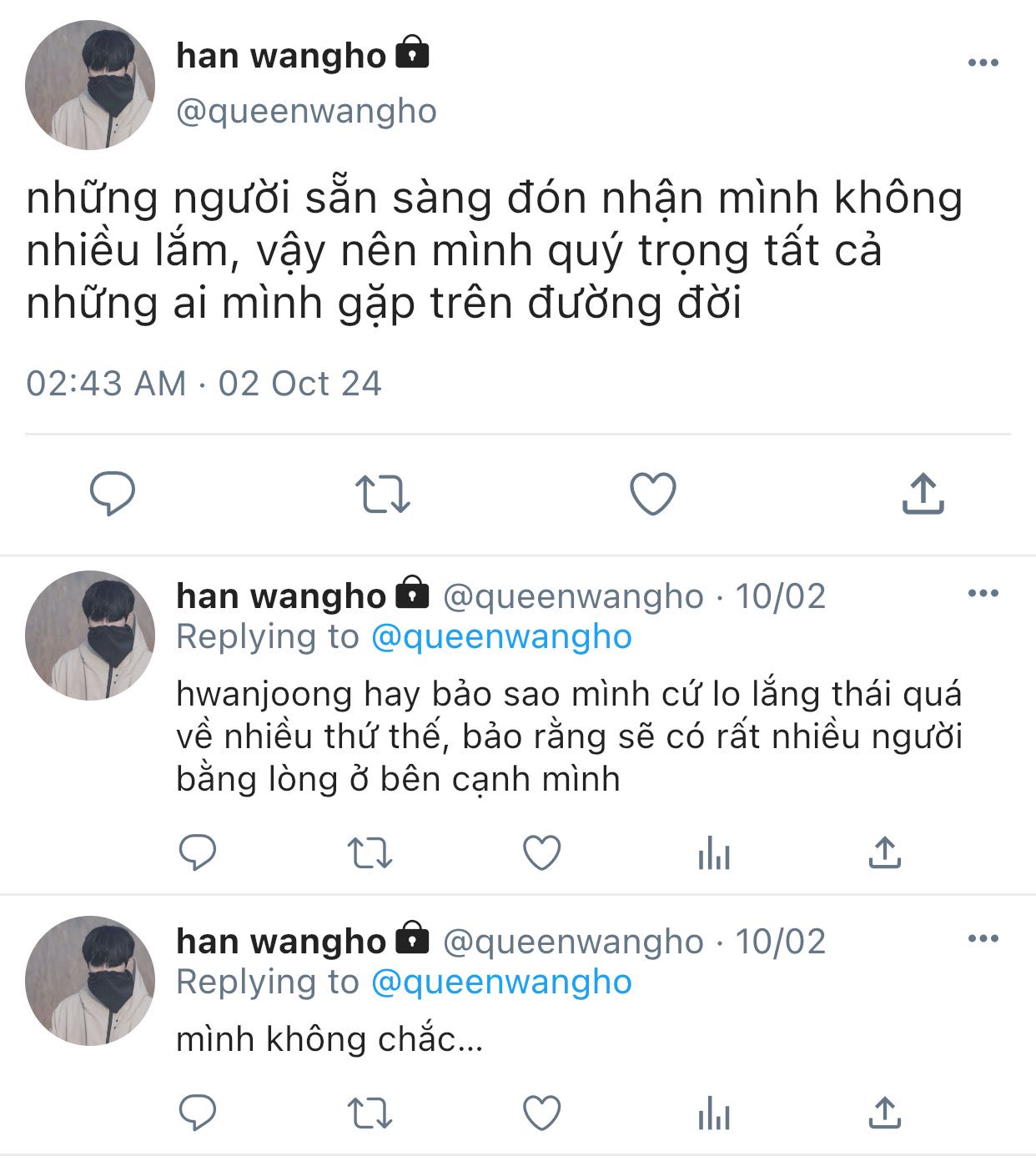Like the hwanjoong reply tweet
This screenshot has width=1036, height=1156.
541,852
